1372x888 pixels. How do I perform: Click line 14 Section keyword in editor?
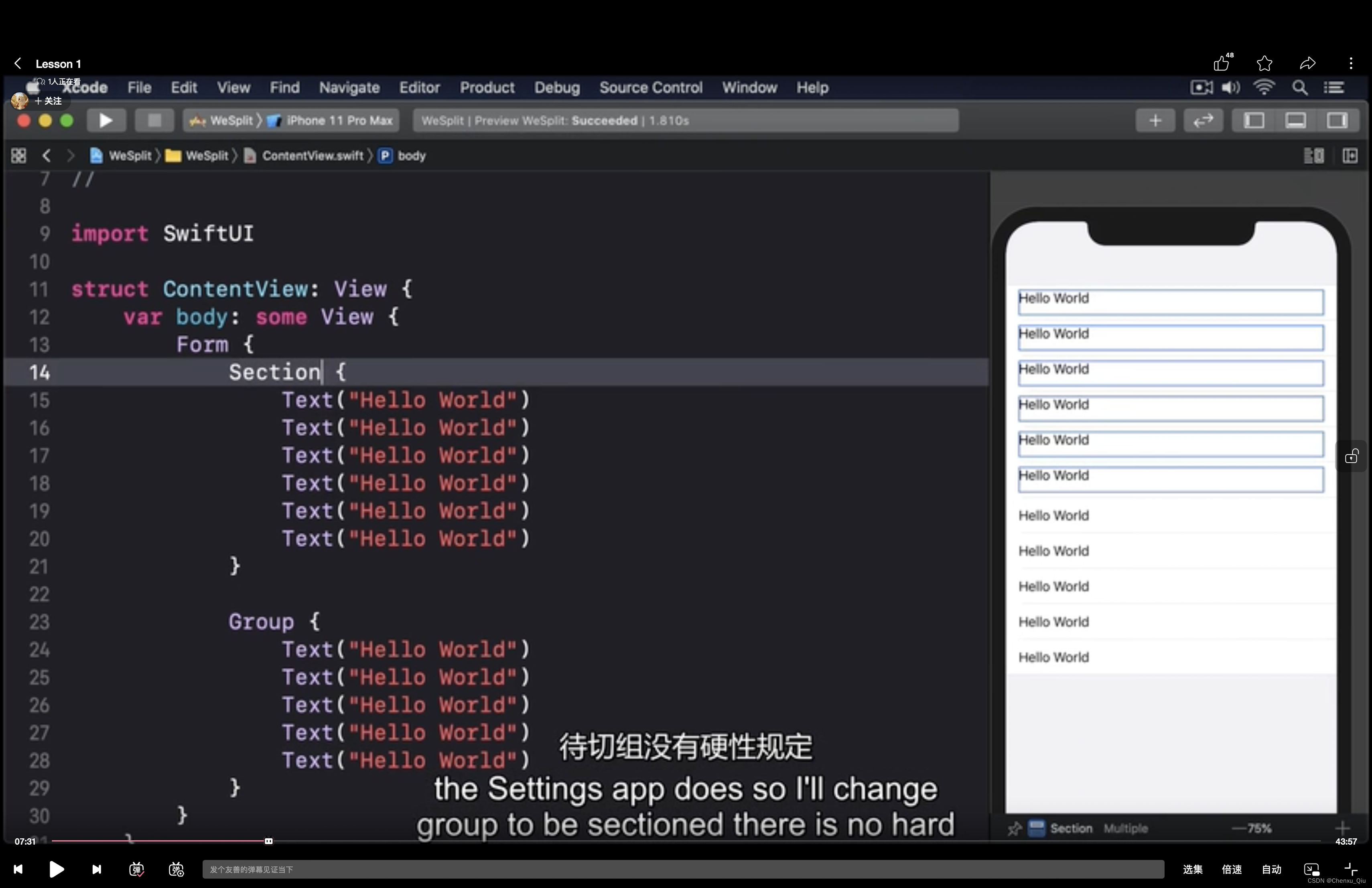pyautogui.click(x=274, y=372)
